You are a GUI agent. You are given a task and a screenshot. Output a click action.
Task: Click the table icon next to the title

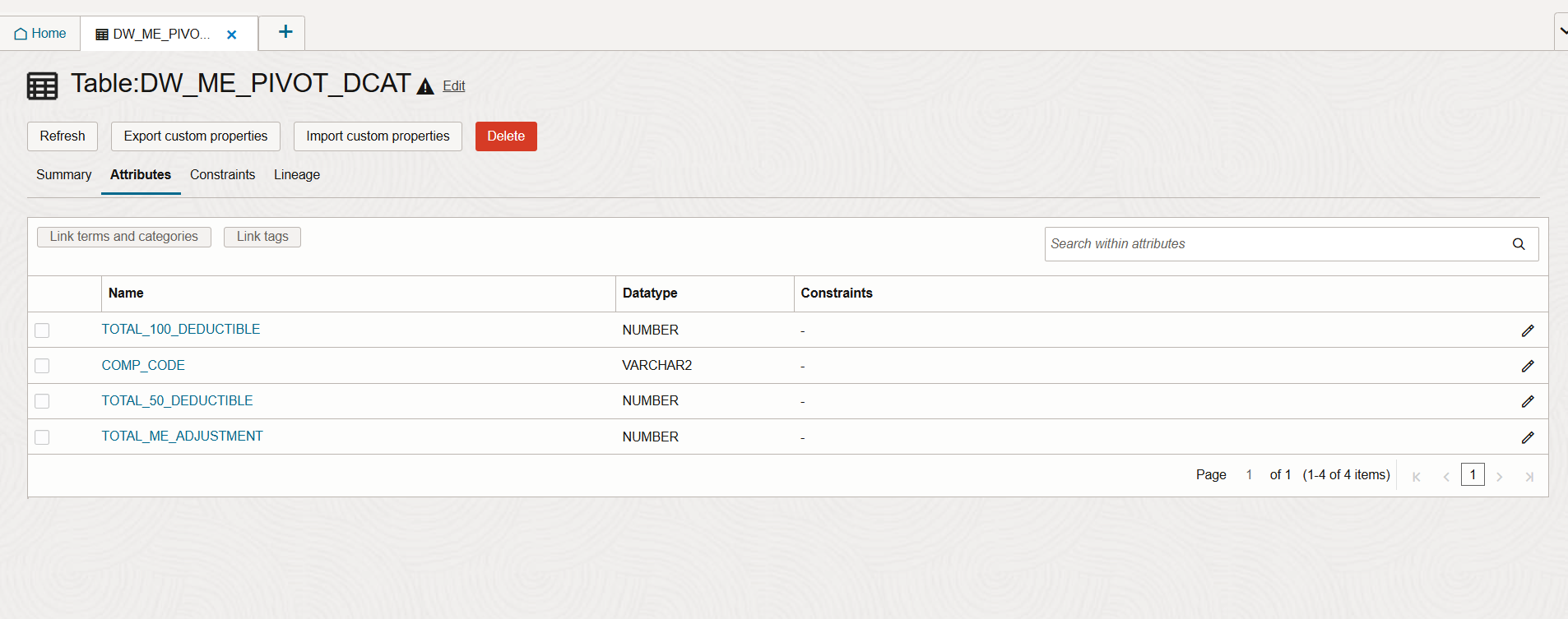pyautogui.click(x=43, y=85)
